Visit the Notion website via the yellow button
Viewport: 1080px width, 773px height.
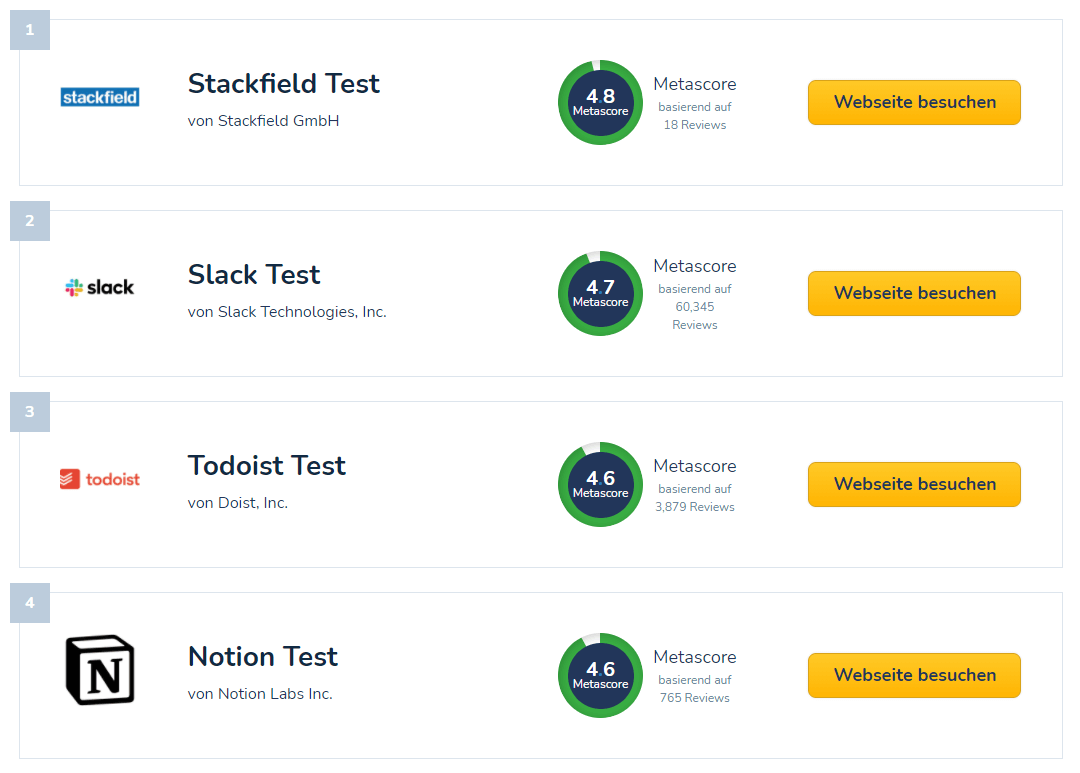coord(914,675)
